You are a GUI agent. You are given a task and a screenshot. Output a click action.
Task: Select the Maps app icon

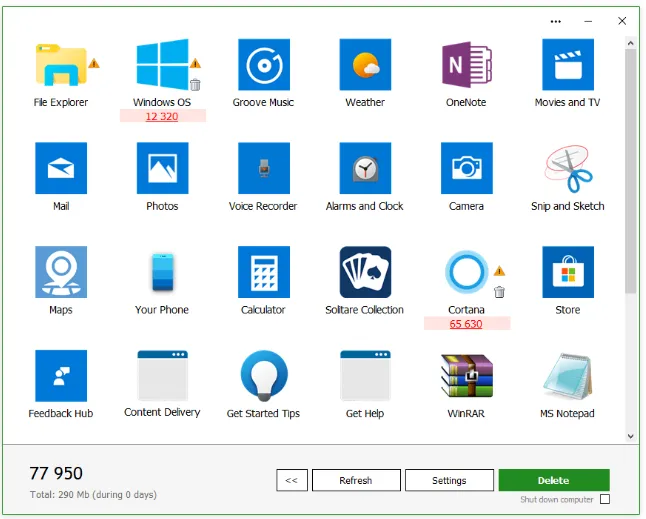[x=61, y=272]
